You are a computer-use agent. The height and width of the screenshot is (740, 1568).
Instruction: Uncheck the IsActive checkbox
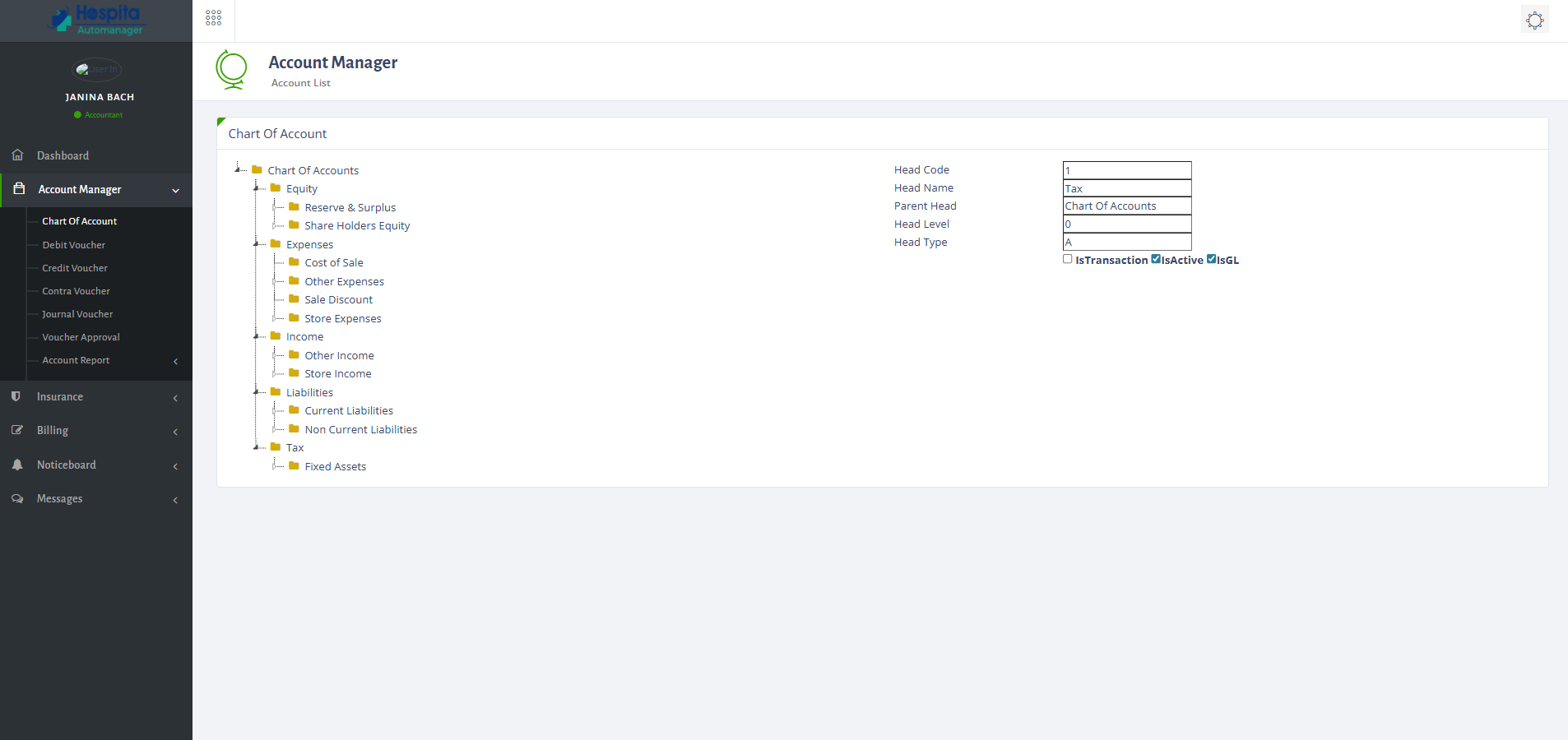pyautogui.click(x=1154, y=258)
